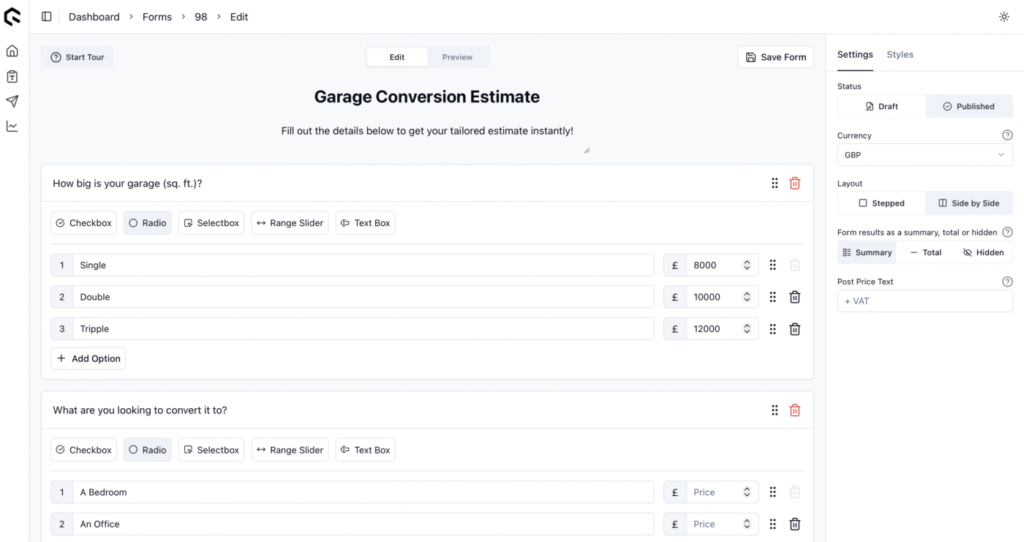Select Radio type for convert question
Viewport: 1024px width, 542px height.
point(148,450)
